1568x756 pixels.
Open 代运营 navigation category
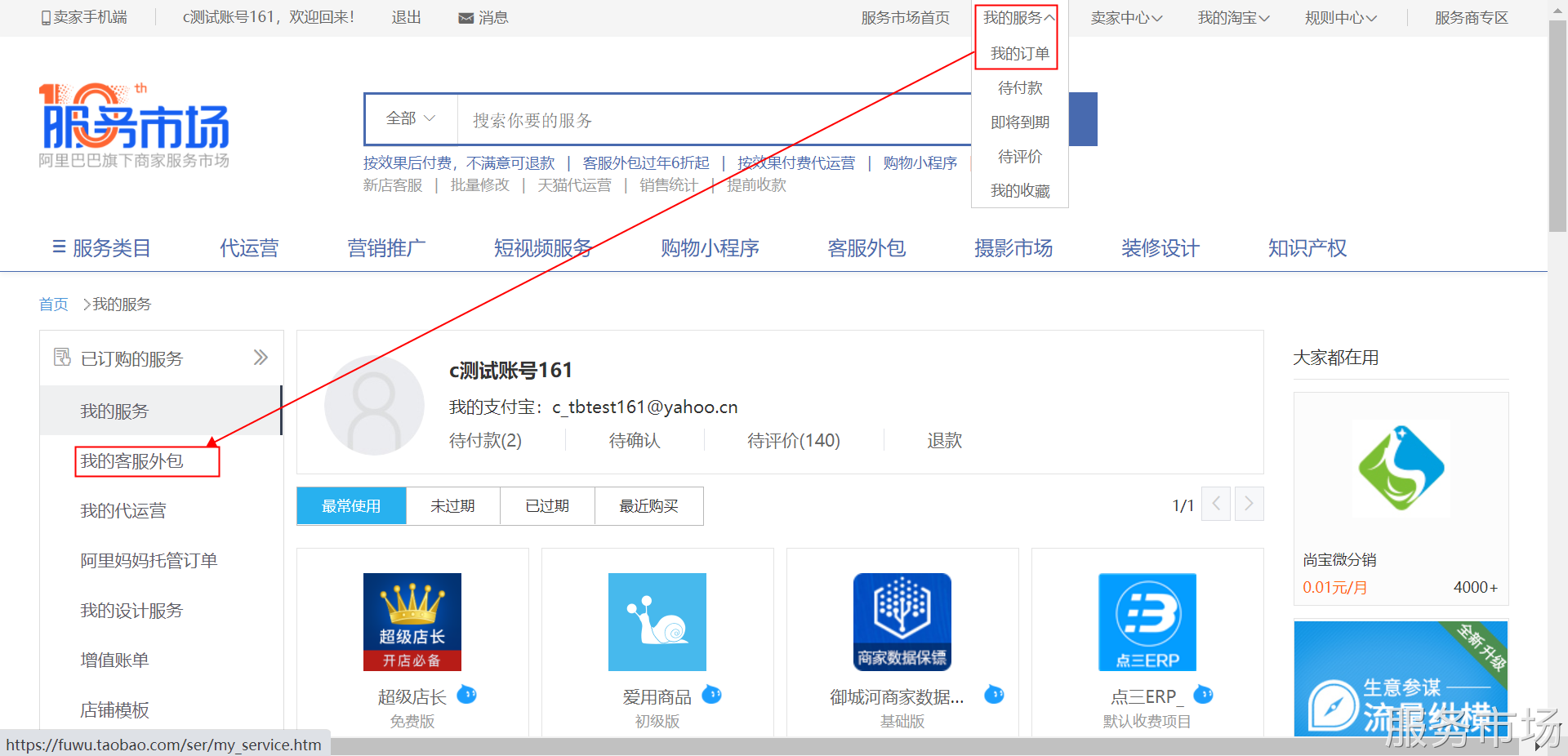tap(249, 248)
